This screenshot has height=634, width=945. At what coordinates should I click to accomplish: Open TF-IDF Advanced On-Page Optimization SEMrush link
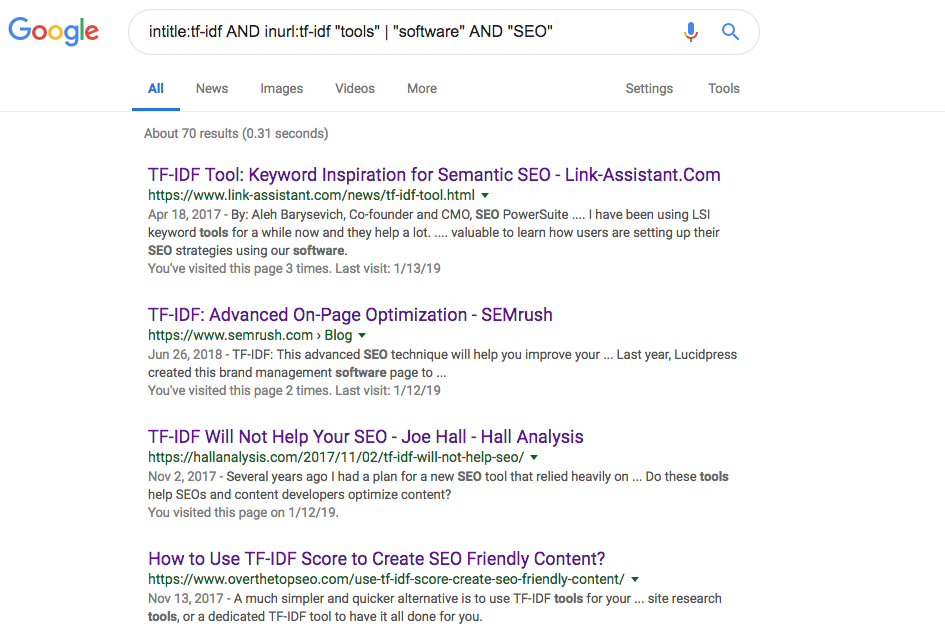pyautogui.click(x=350, y=315)
